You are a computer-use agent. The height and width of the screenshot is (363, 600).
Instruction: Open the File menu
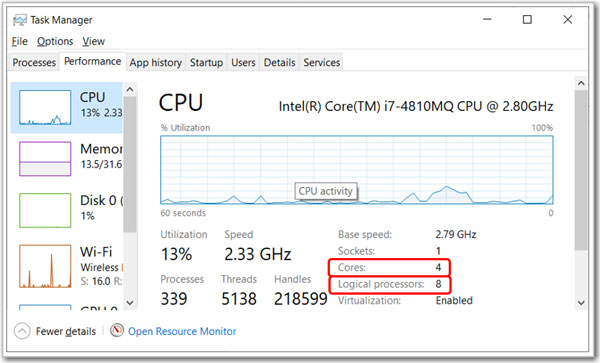coord(20,41)
